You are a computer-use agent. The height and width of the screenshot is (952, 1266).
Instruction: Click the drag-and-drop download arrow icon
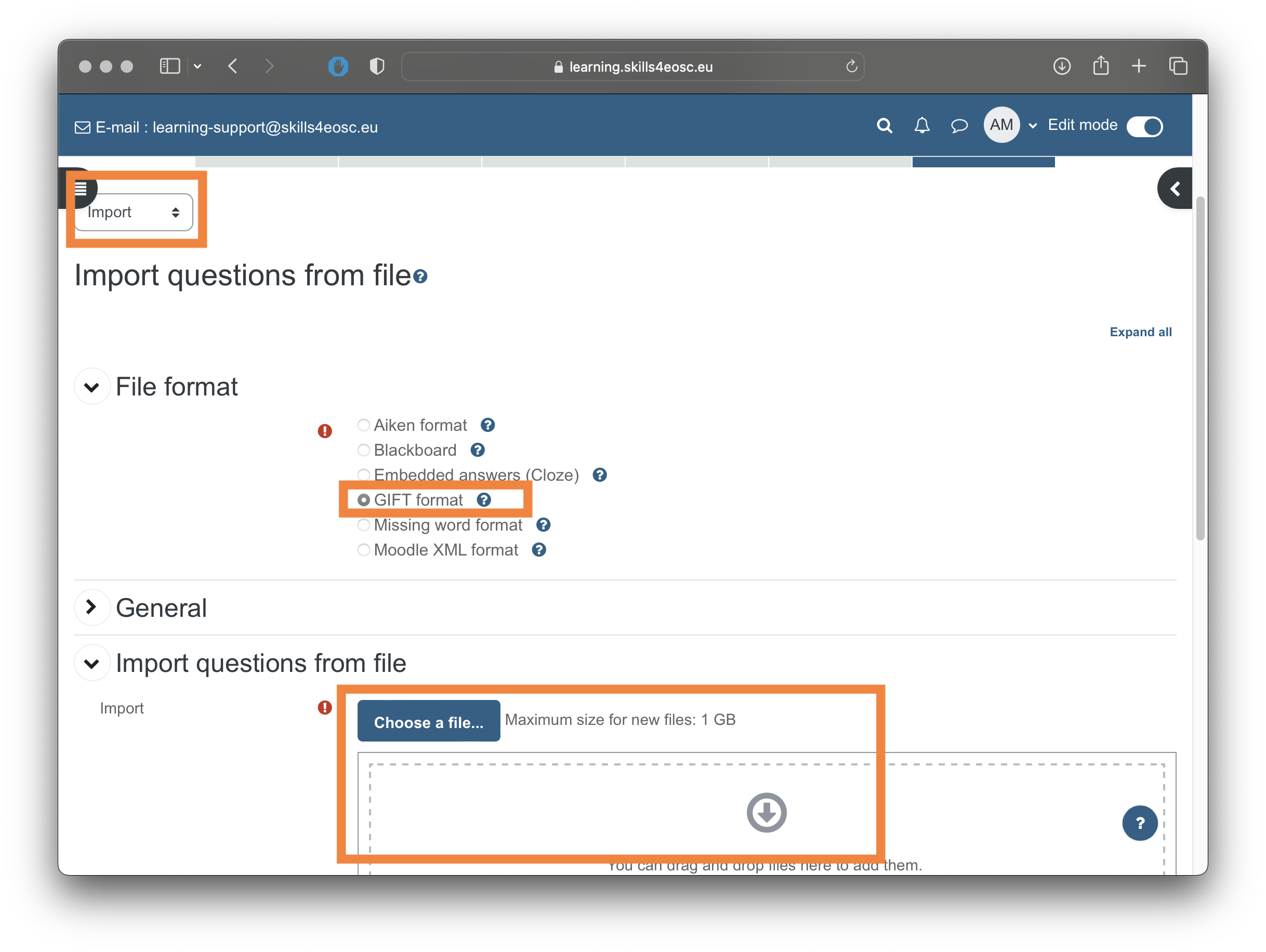pos(767,812)
